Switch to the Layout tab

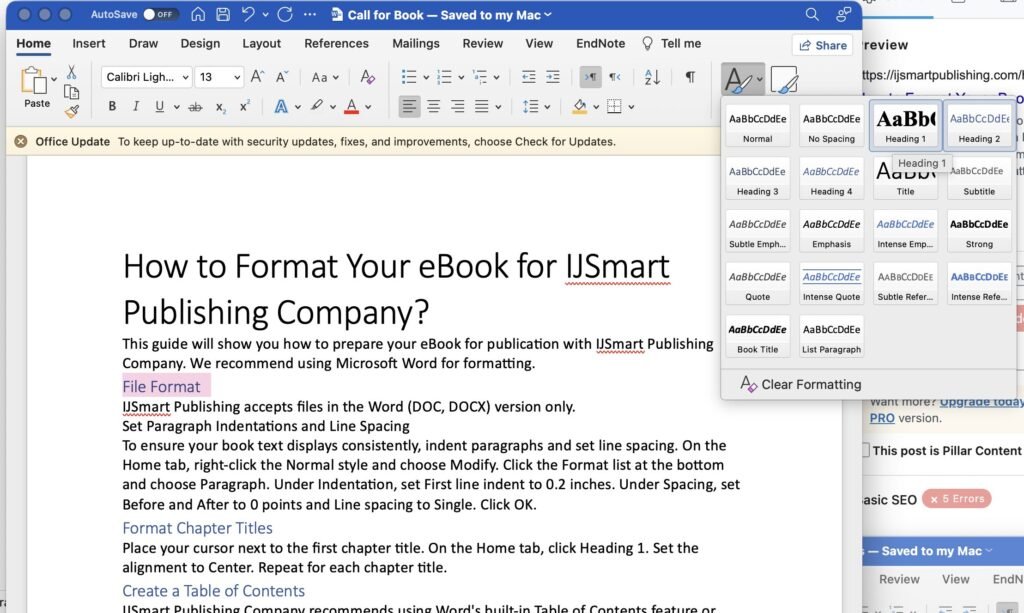click(261, 43)
